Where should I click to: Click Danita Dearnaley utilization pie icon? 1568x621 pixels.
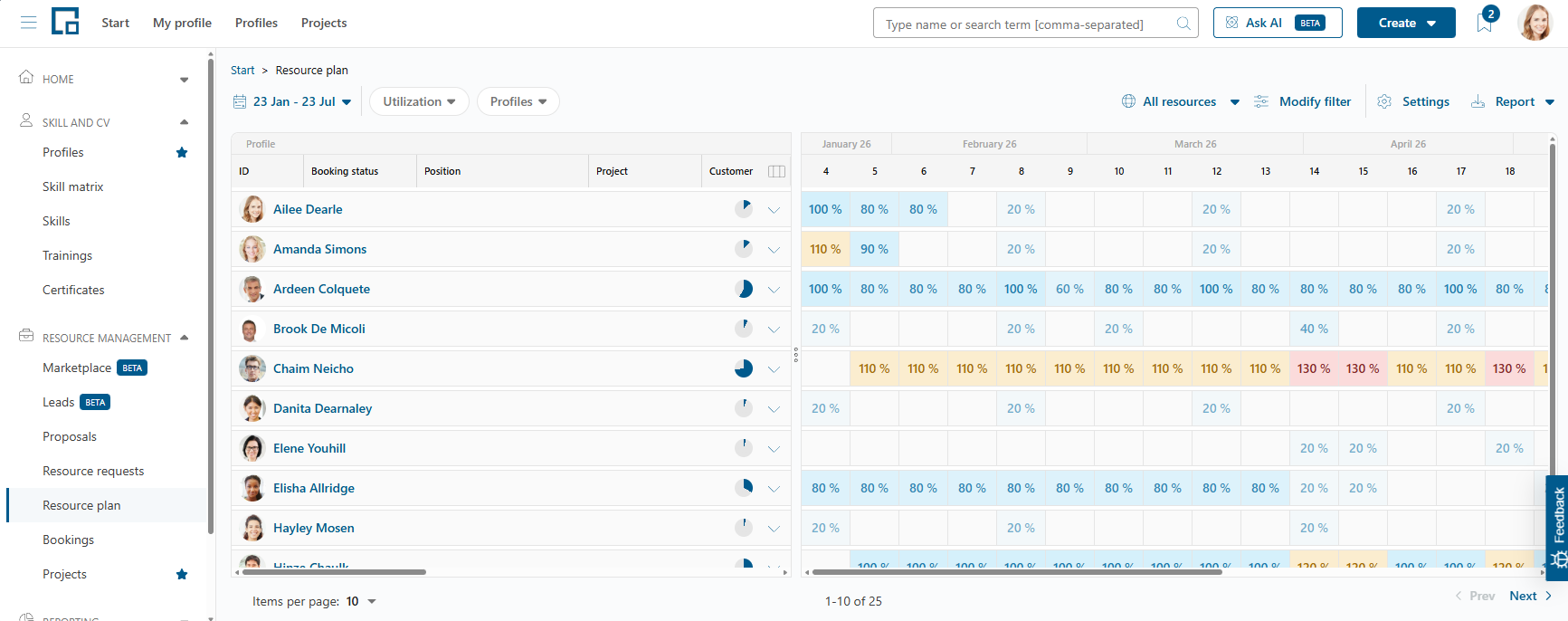(744, 408)
